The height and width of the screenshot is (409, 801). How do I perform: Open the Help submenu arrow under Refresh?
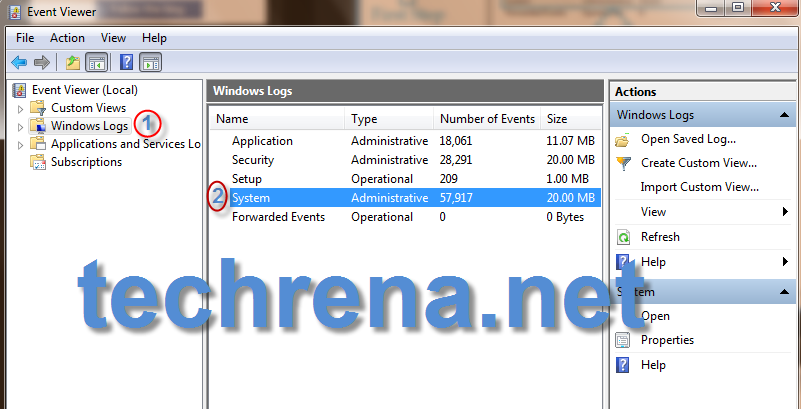coord(786,262)
